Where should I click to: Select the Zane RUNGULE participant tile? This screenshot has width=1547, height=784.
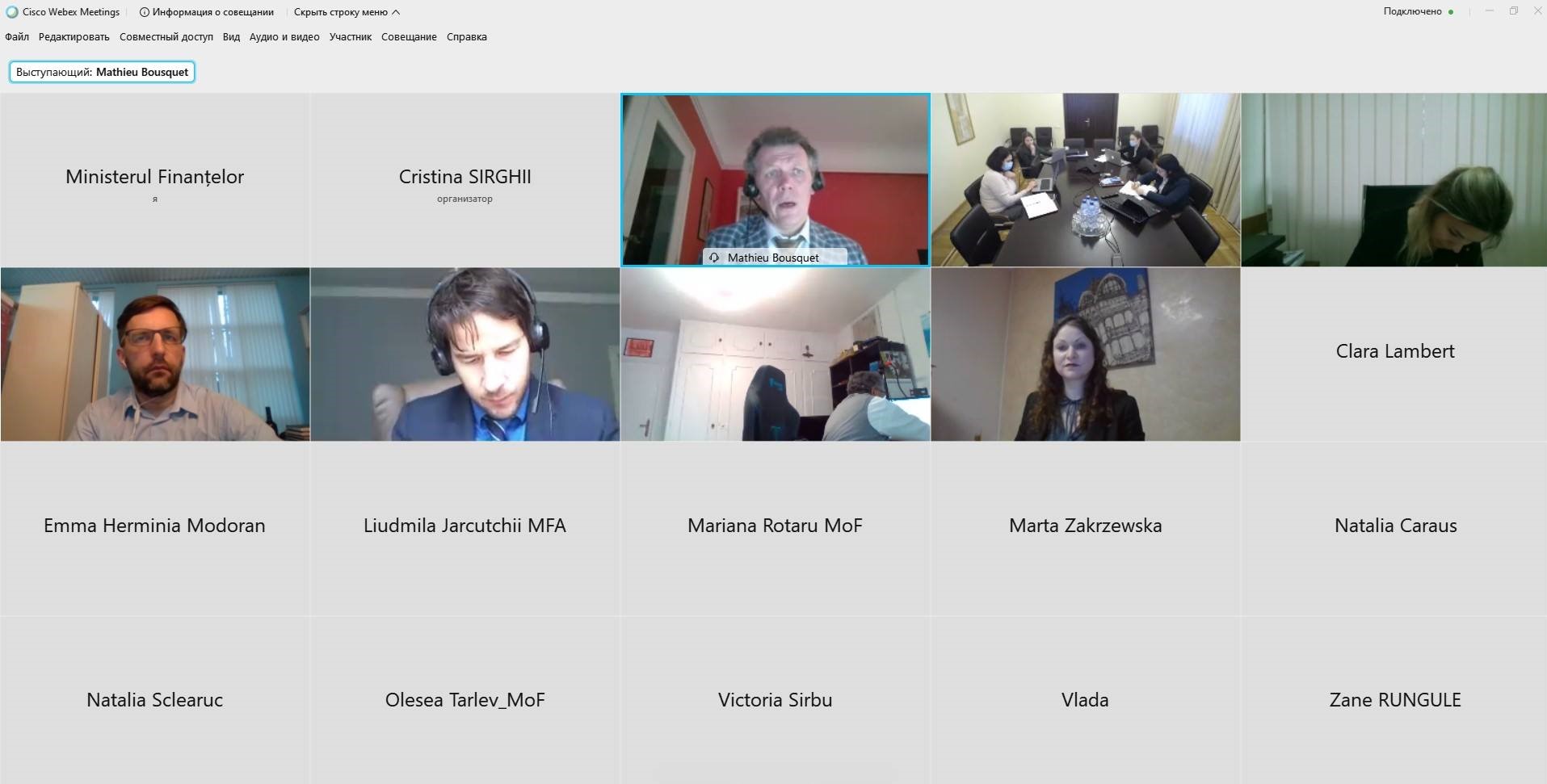(x=1394, y=700)
